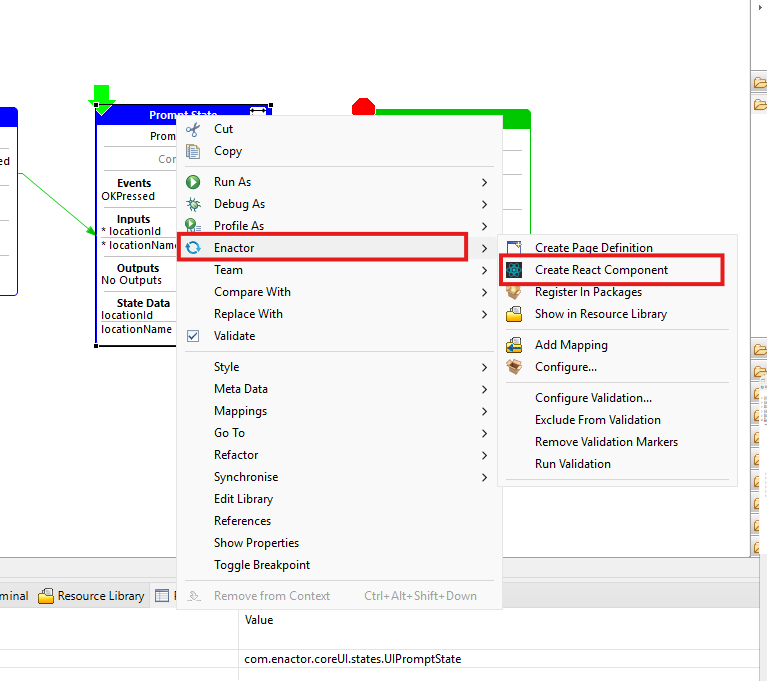Click the Create Page Definition icon
The image size is (767, 681).
[515, 248]
